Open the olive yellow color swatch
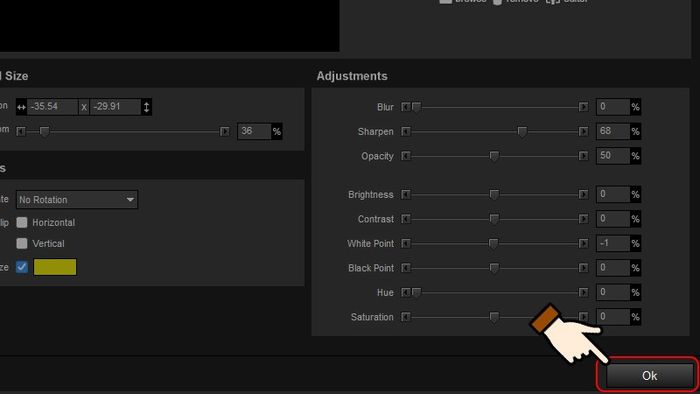 [x=55, y=267]
